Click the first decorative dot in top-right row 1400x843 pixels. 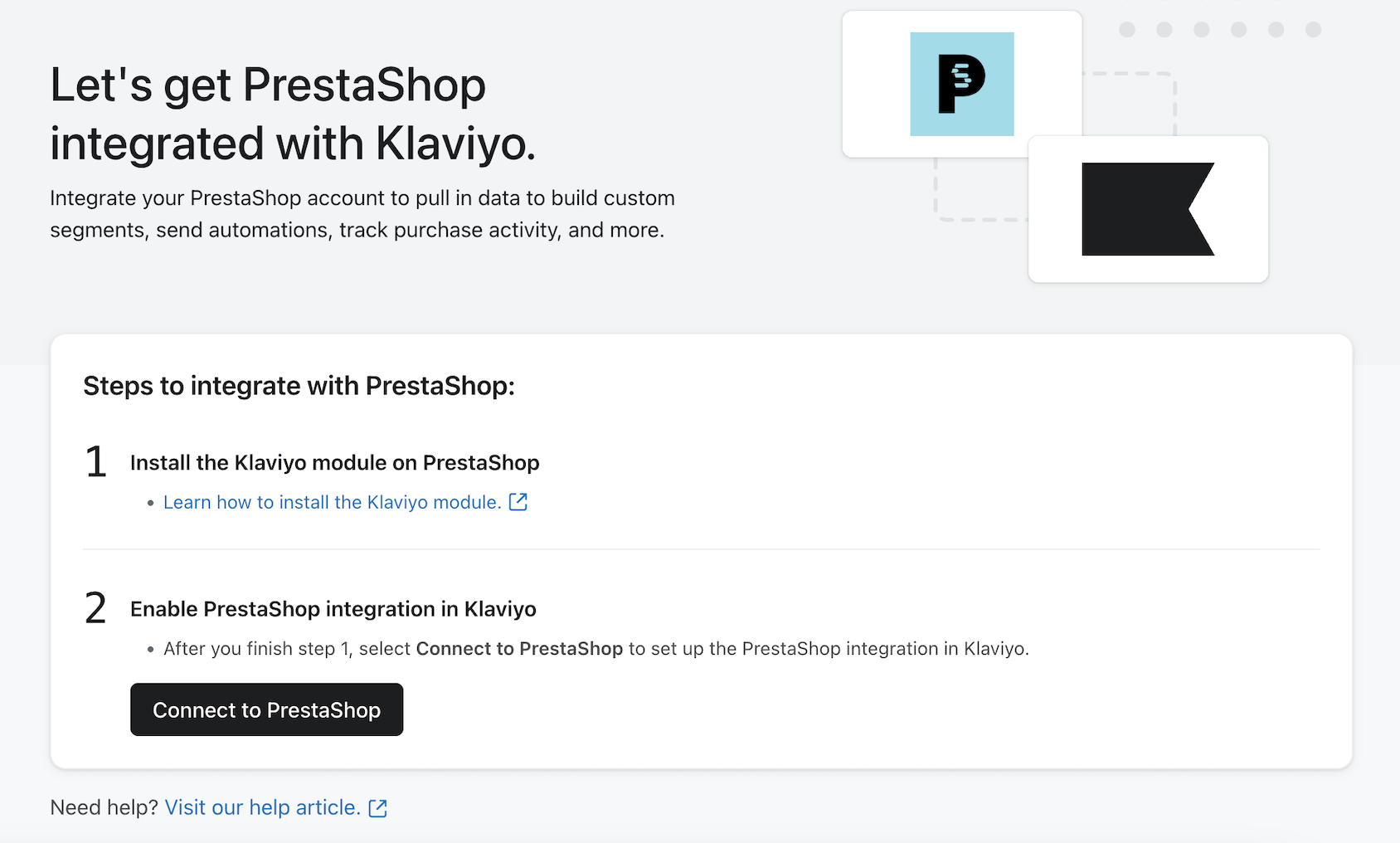[x=1127, y=30]
